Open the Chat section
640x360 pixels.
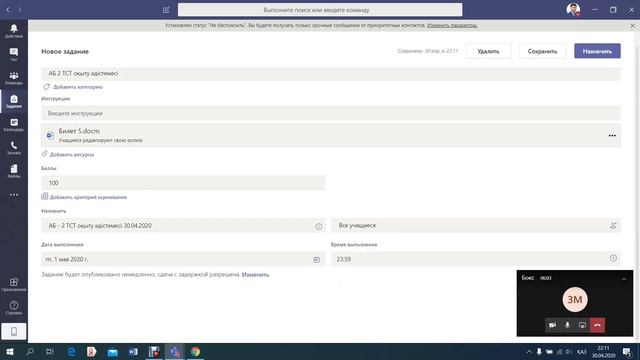[x=13, y=54]
